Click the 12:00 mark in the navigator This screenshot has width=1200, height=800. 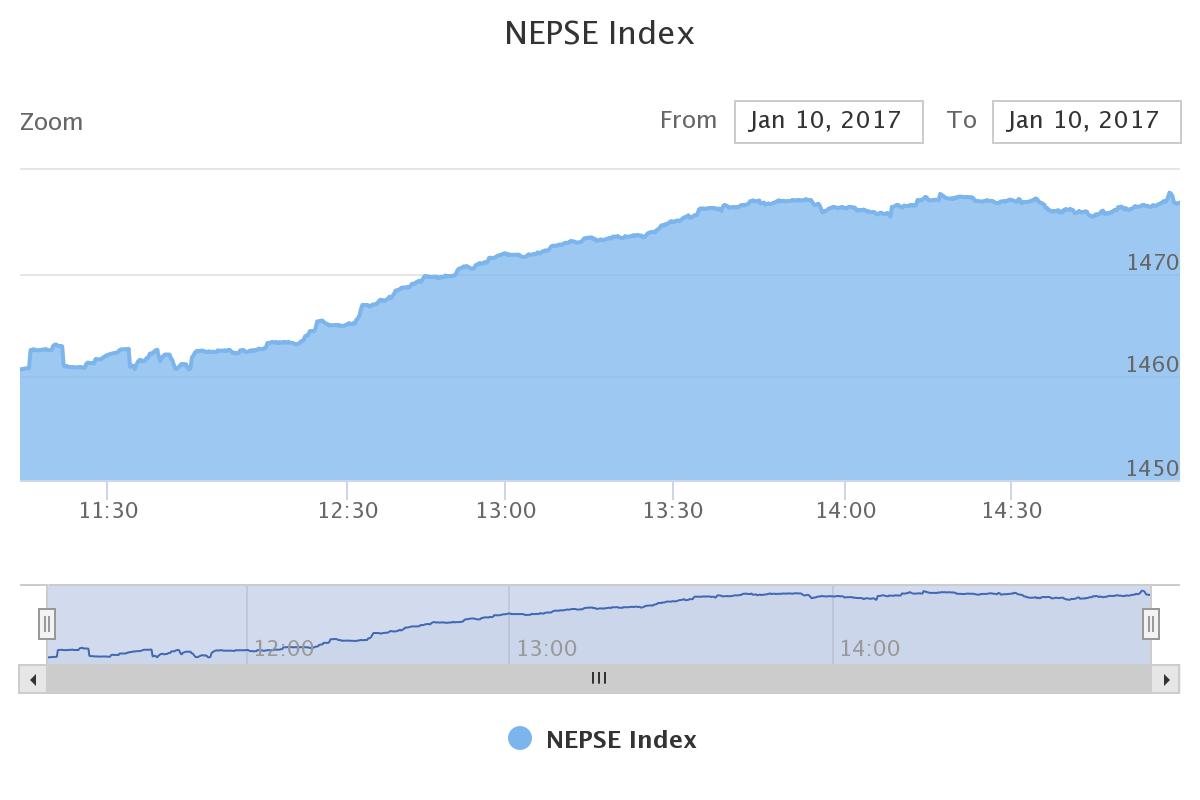click(283, 648)
